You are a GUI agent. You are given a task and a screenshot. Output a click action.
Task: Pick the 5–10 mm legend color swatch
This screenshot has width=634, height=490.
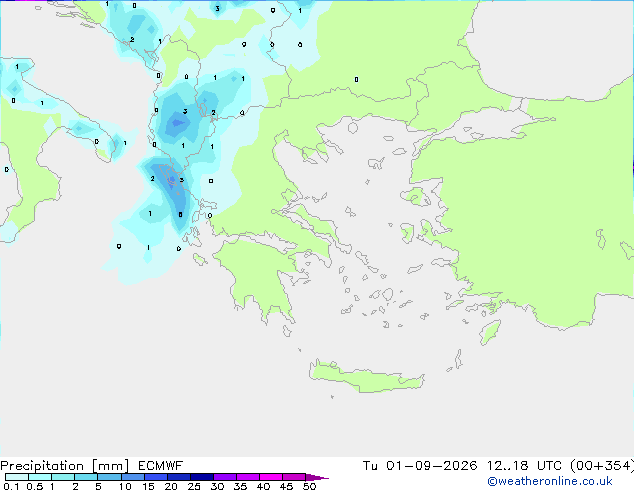click(109, 477)
